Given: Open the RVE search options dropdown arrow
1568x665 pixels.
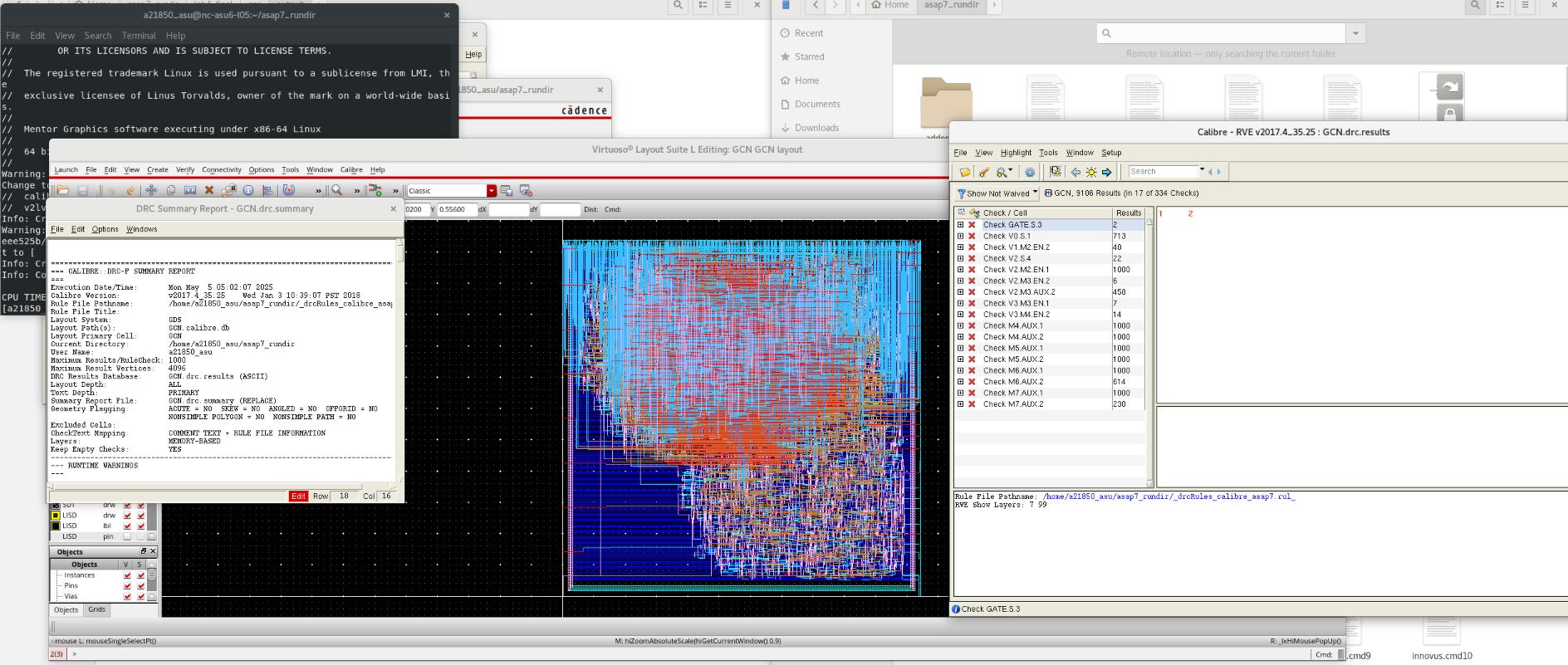Looking at the screenshot, I should [x=1202, y=170].
